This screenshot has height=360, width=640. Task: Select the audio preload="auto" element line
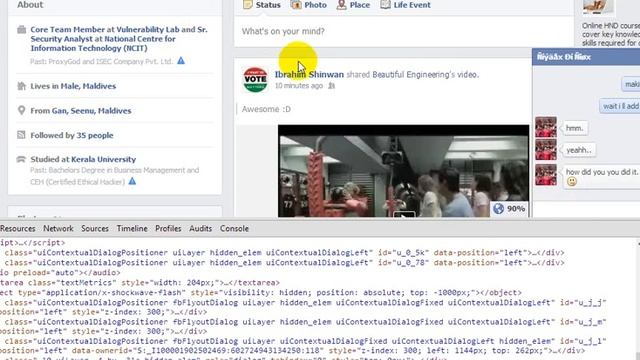(60, 273)
